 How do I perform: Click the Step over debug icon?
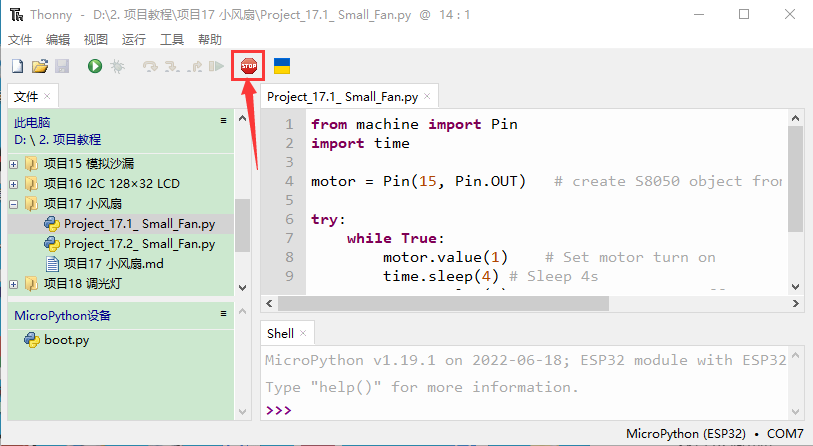(x=150, y=66)
